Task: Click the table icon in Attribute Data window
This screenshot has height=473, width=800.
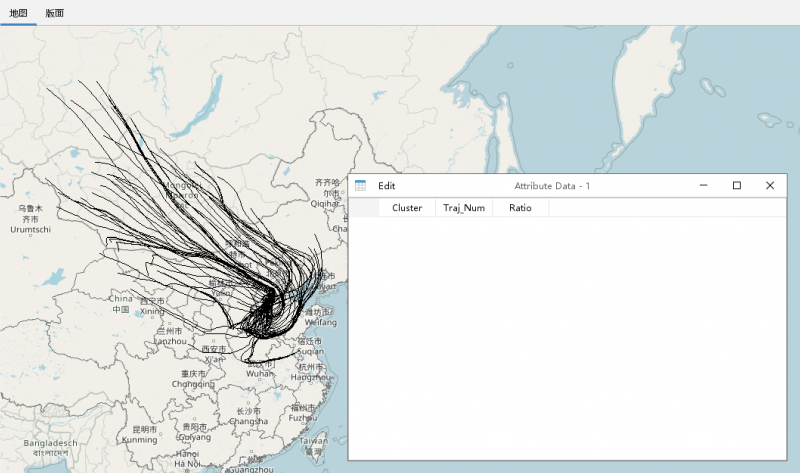Action: [360, 186]
